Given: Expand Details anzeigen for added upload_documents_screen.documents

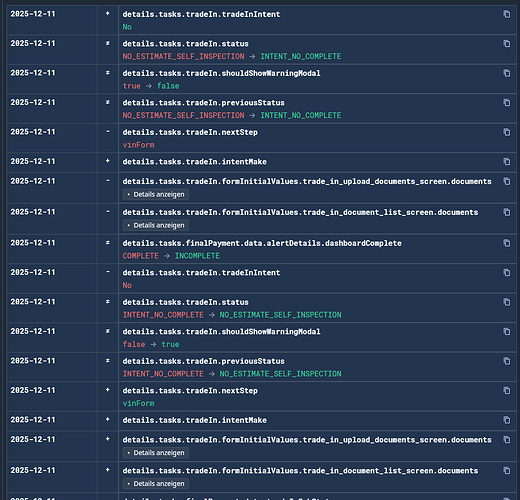Looking at the screenshot, I should point(156,453).
